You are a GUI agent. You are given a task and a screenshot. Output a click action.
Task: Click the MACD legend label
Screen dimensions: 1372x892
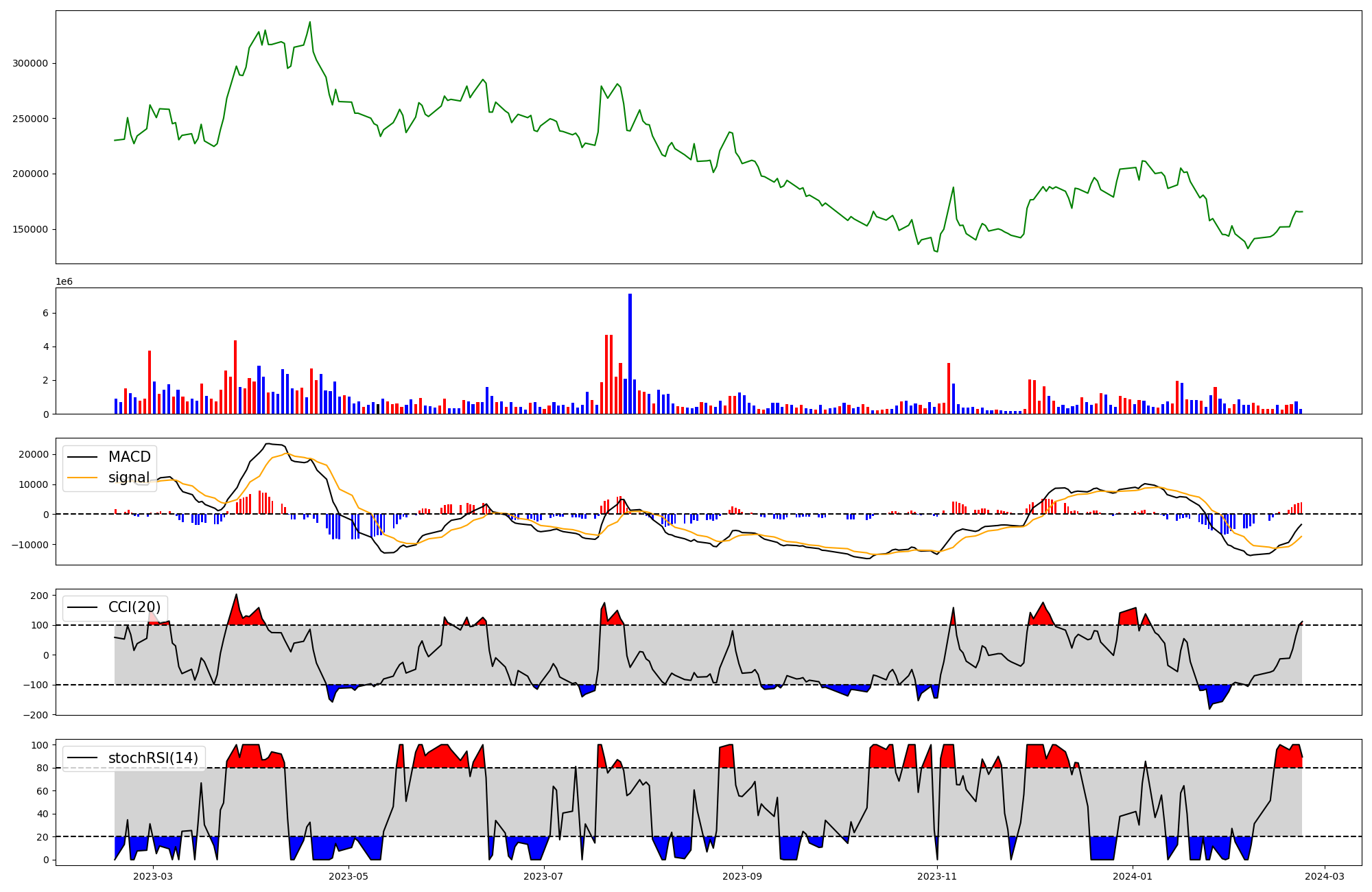coord(129,457)
